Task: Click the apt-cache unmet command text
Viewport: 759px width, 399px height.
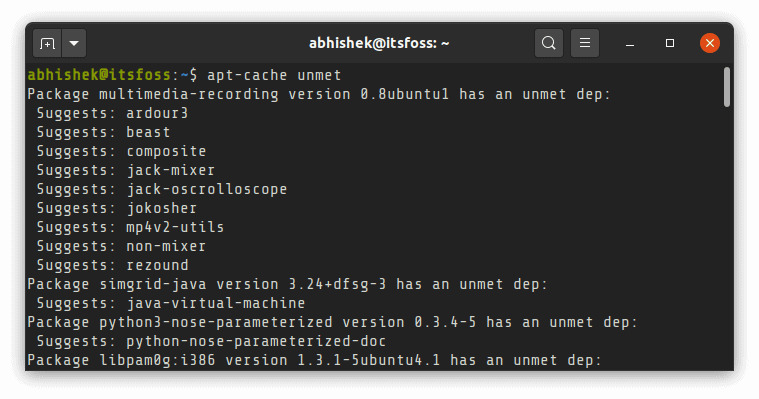Action: [x=274, y=76]
